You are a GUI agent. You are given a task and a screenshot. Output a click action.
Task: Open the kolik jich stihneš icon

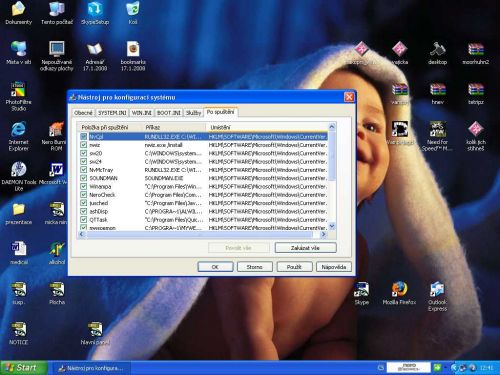476,136
